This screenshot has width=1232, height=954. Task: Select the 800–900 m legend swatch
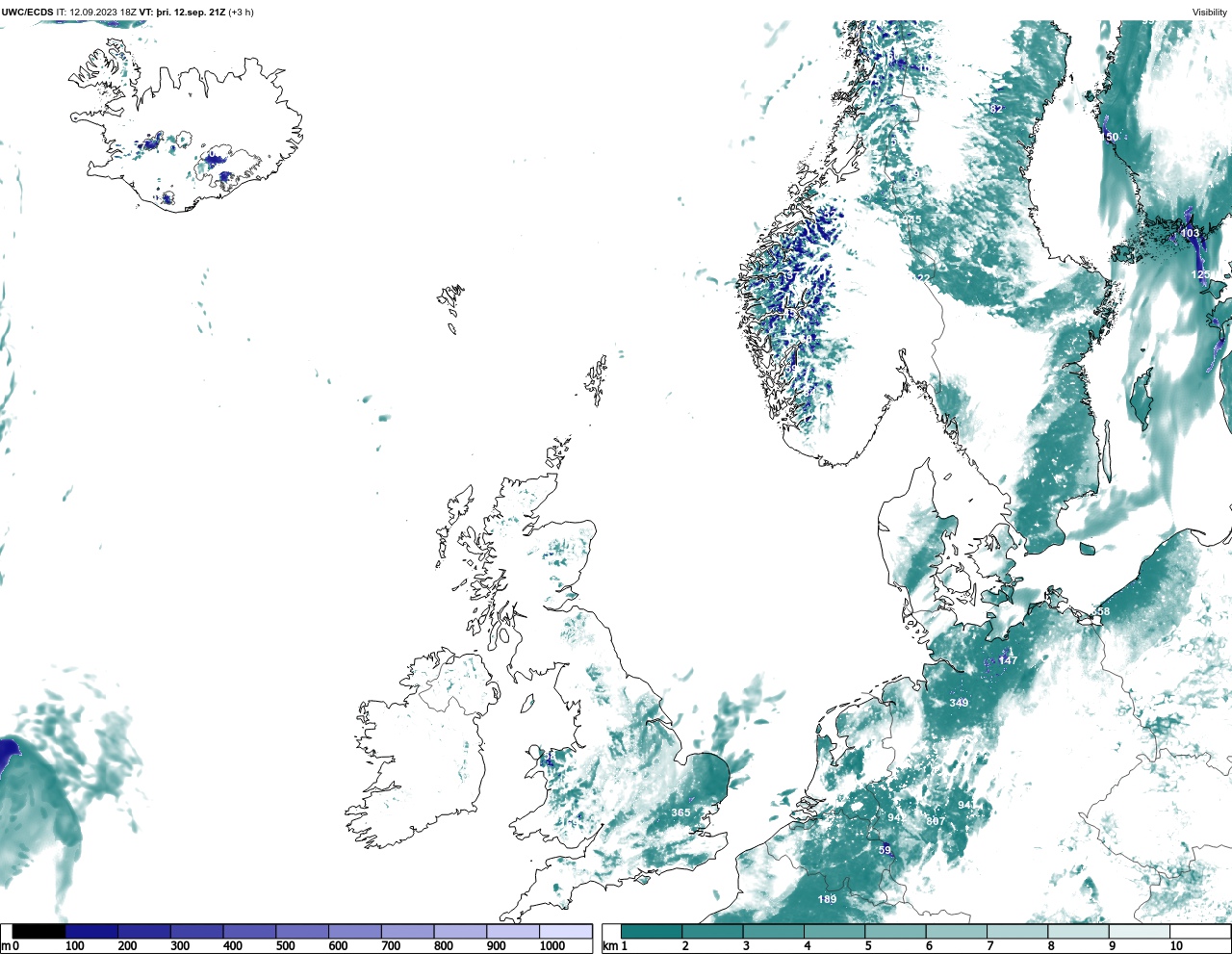tap(460, 932)
